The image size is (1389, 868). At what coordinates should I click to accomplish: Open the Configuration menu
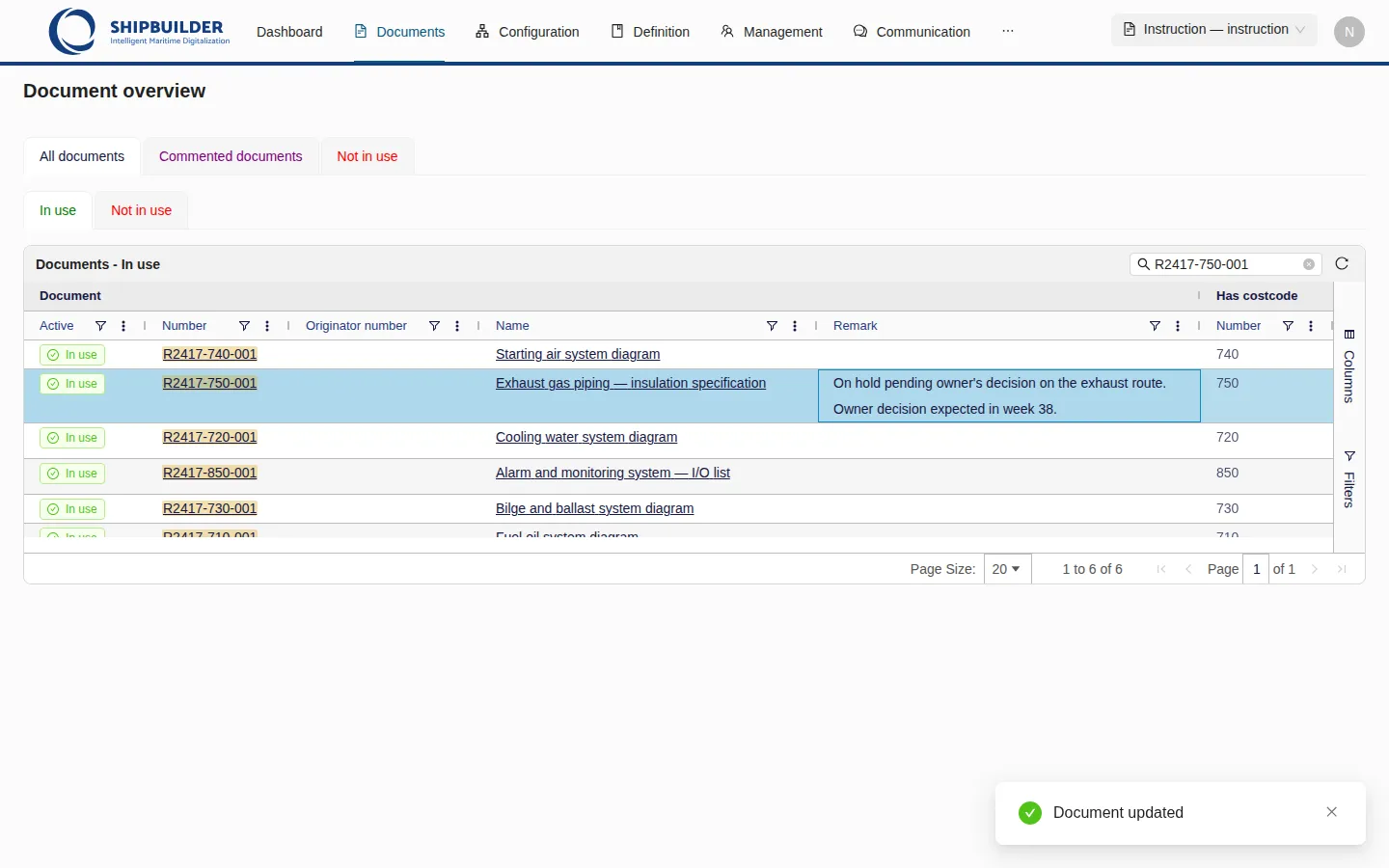(x=528, y=32)
